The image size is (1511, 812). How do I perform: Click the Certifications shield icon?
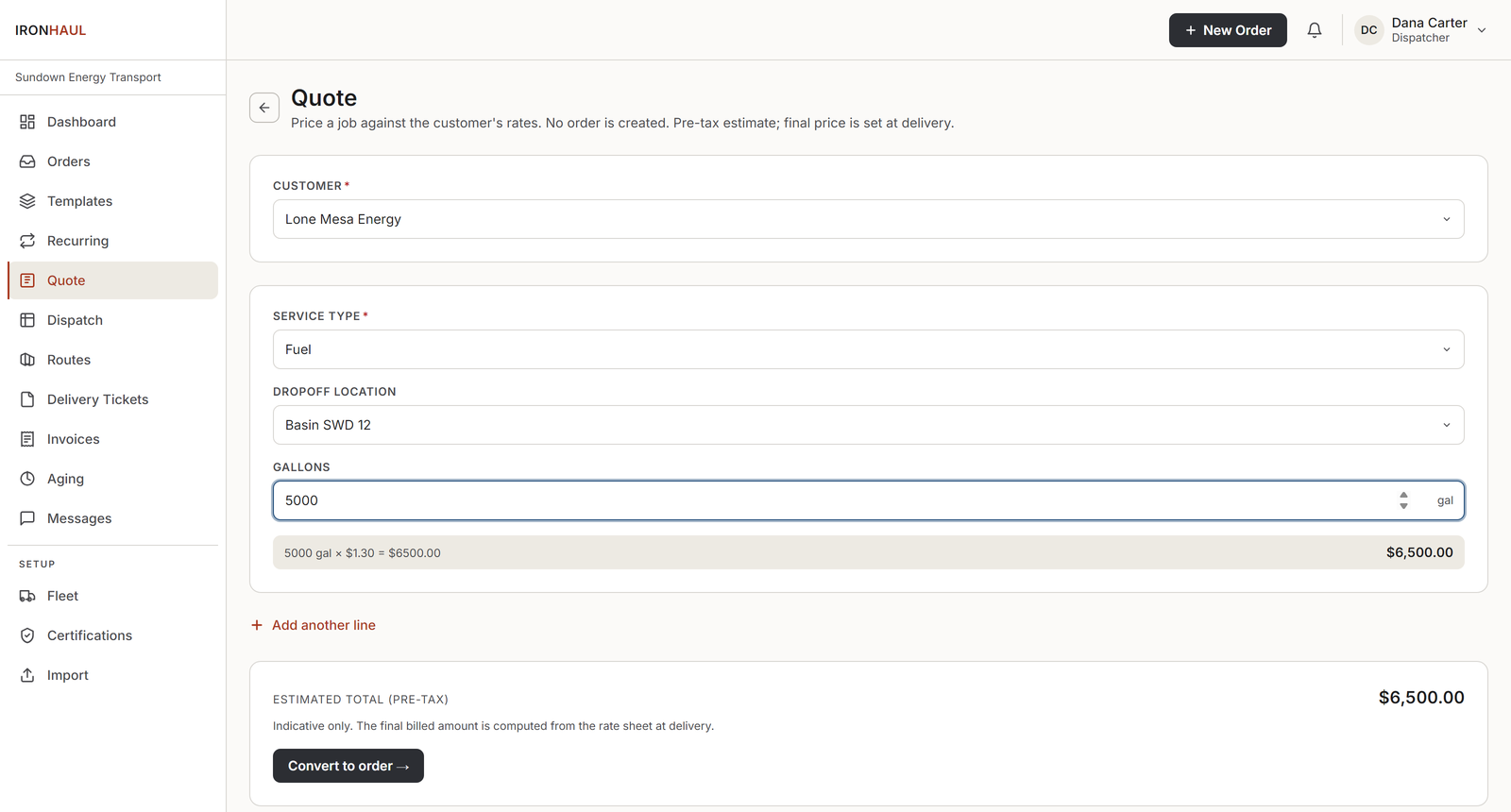[x=27, y=635]
